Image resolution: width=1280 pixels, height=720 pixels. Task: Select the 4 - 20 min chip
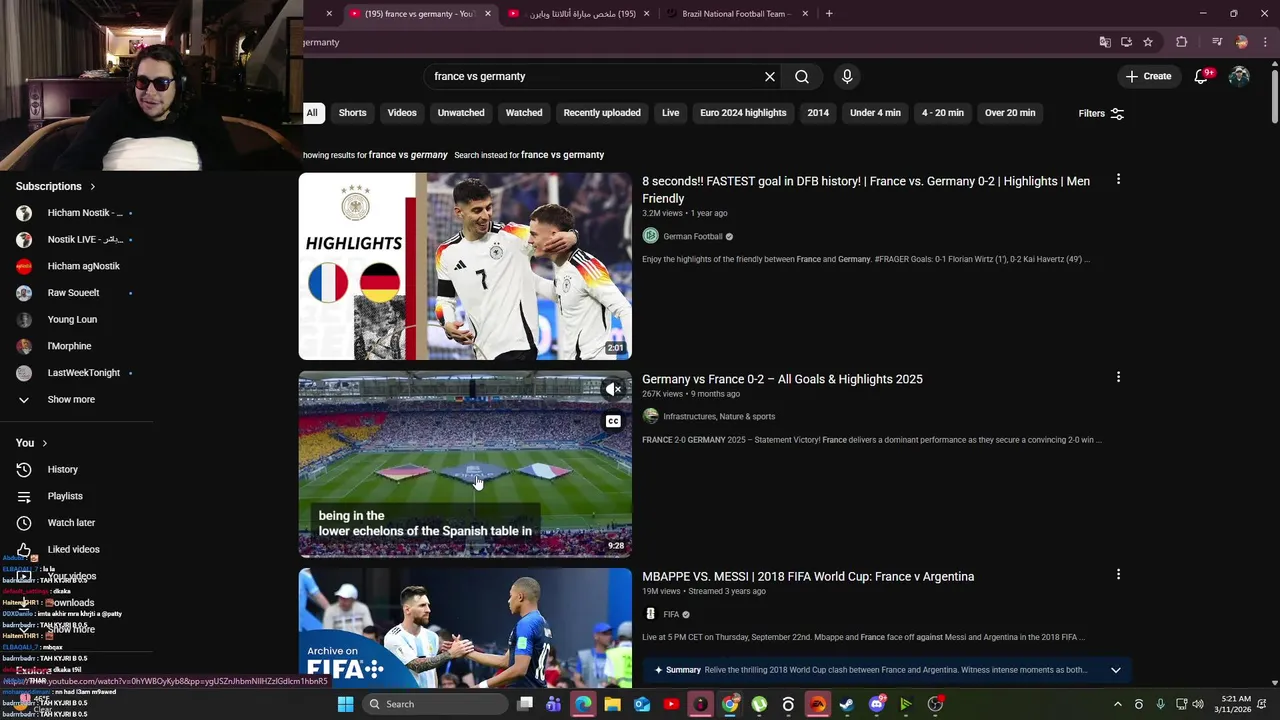[943, 113]
